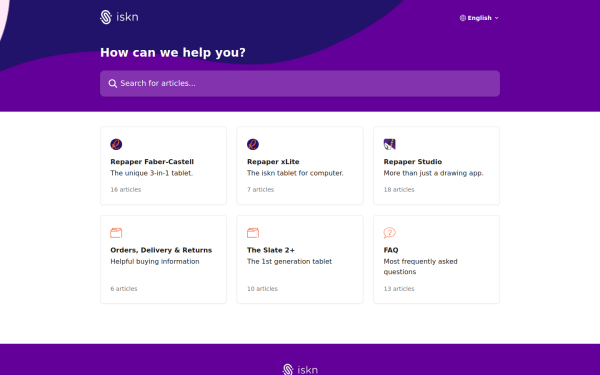Open the English language dropdown
Image resolution: width=600 pixels, height=375 pixels.
(479, 18)
